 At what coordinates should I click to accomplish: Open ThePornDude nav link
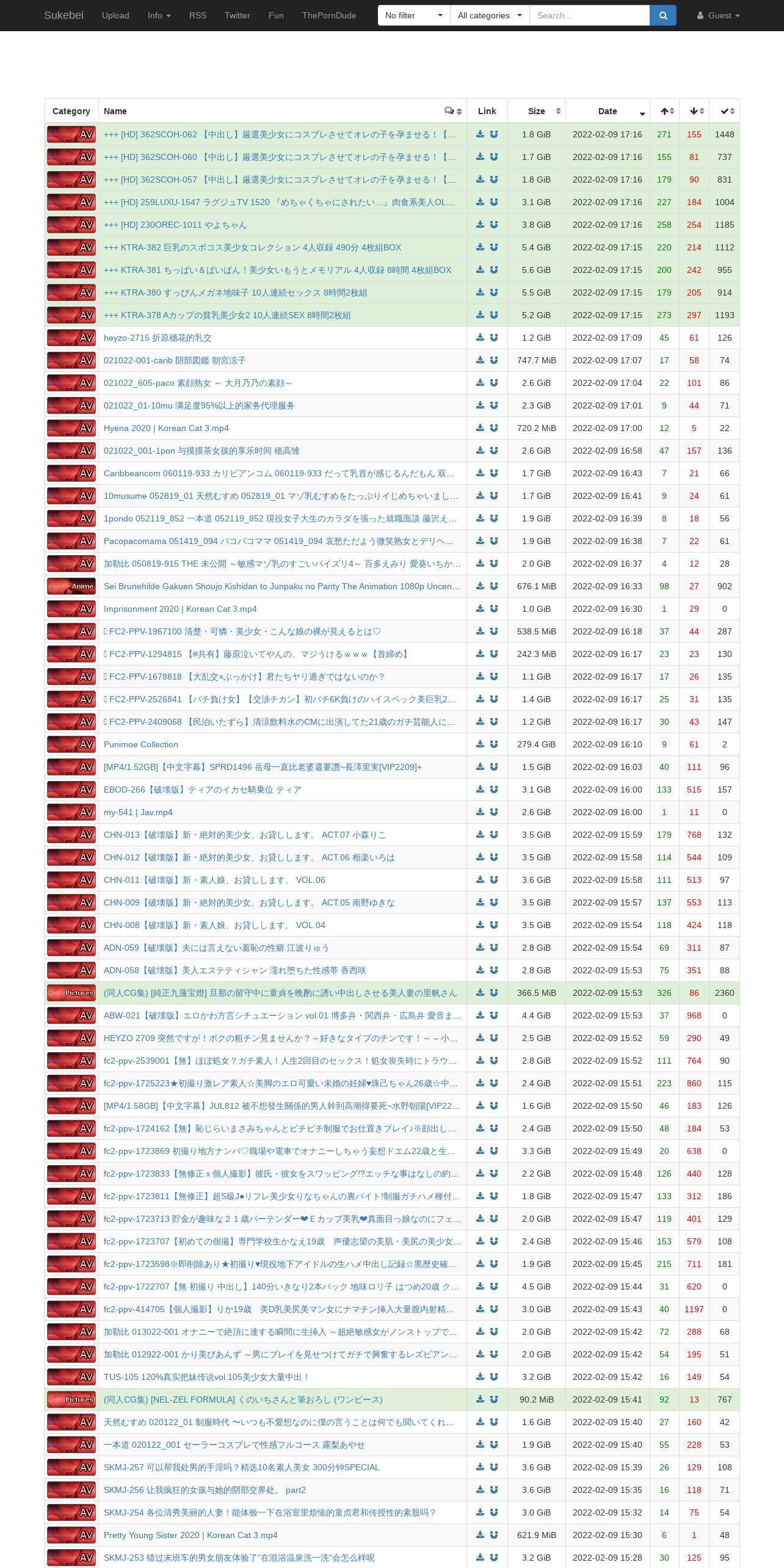329,15
